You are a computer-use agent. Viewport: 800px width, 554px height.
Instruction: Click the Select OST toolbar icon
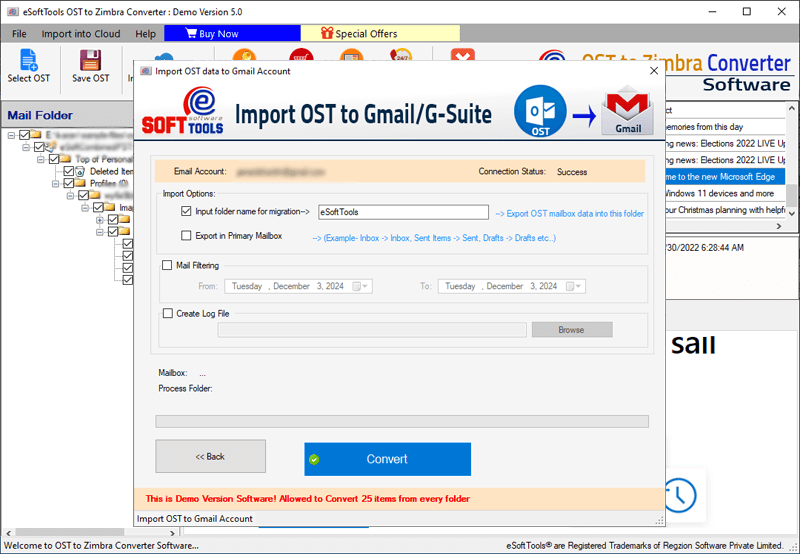point(28,60)
